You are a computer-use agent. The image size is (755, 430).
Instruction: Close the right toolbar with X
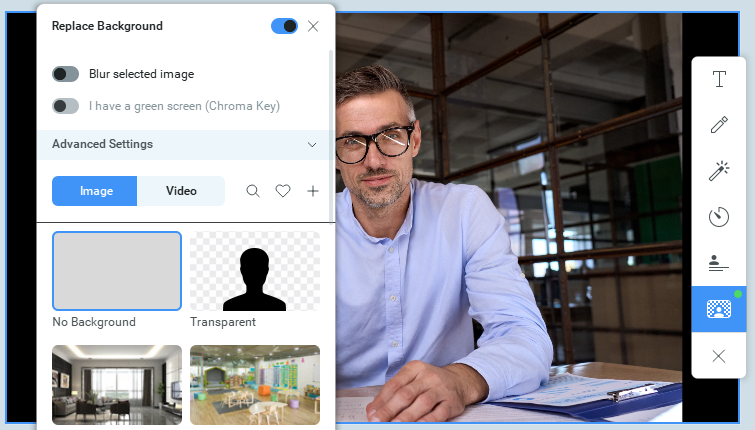click(718, 356)
